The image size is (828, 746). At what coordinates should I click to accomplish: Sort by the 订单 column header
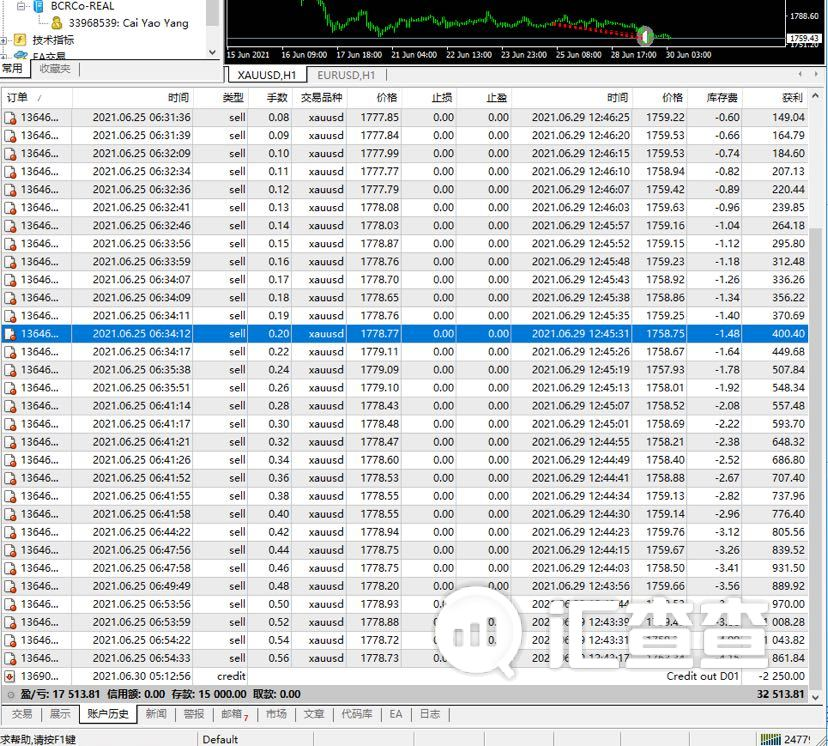tap(36, 98)
